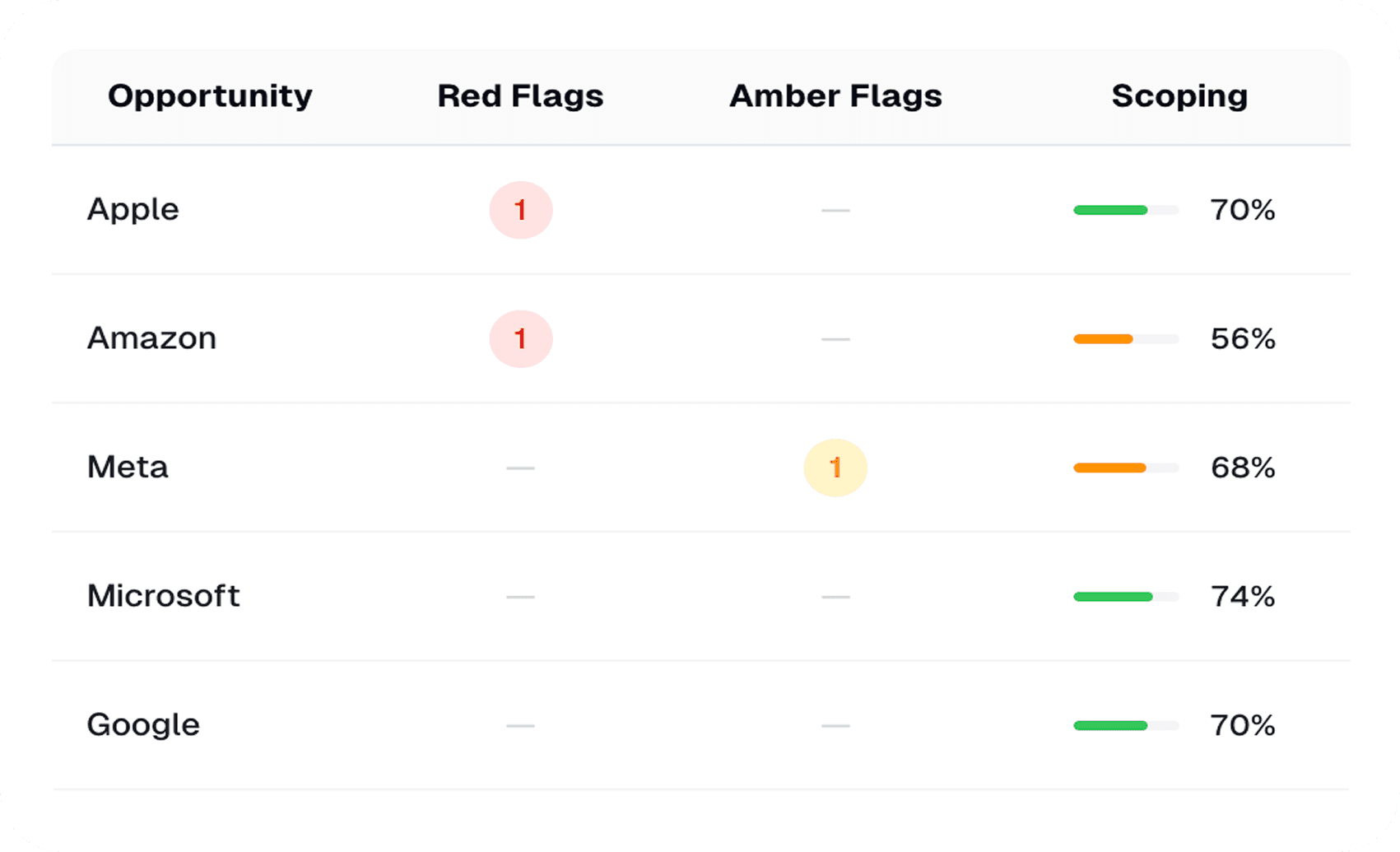Screen dimensions: 1400x852
Task: Sort by Opportunity column header
Action: (210, 96)
